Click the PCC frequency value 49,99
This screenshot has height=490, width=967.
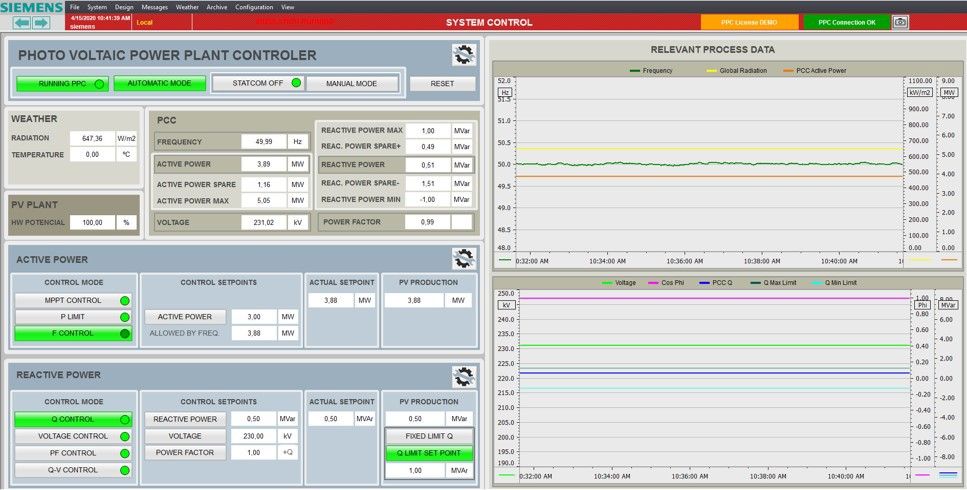tap(264, 142)
